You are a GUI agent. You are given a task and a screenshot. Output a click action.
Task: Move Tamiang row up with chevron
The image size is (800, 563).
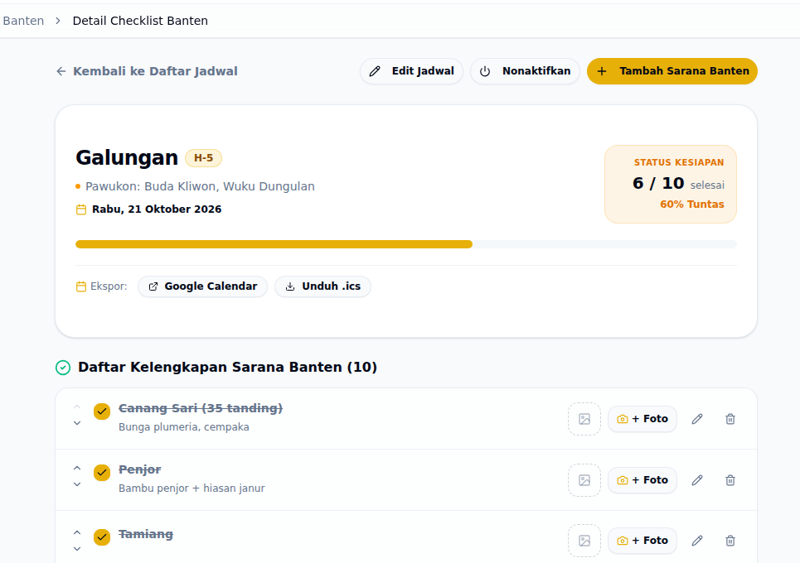[x=77, y=532]
